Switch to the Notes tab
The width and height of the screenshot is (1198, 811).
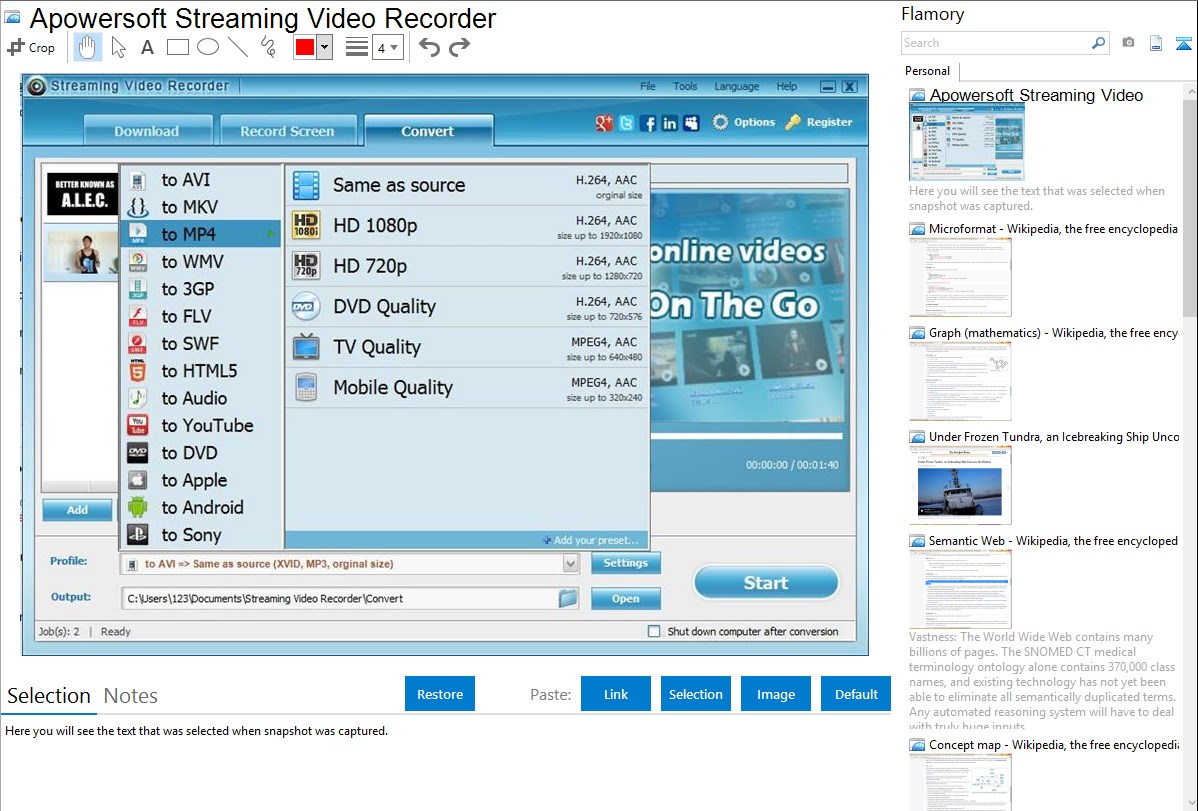[x=131, y=696]
